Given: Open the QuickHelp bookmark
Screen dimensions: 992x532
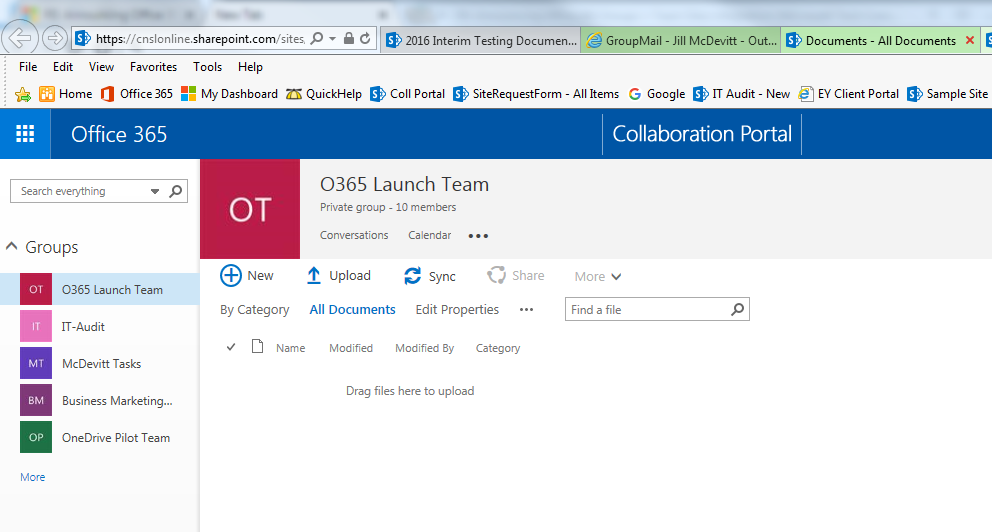Looking at the screenshot, I should [x=324, y=94].
